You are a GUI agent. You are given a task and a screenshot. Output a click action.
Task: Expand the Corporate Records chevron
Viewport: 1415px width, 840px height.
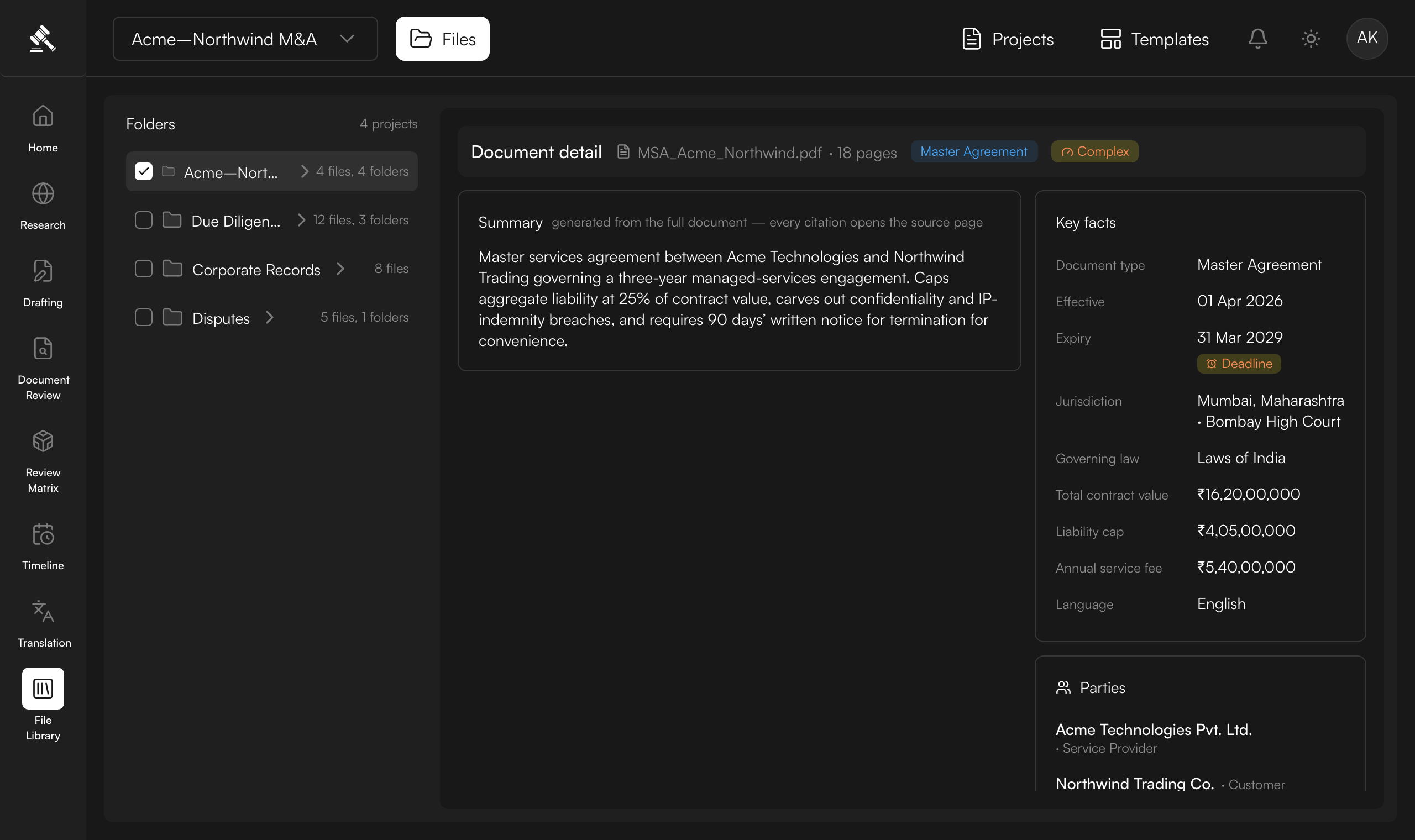(x=340, y=268)
